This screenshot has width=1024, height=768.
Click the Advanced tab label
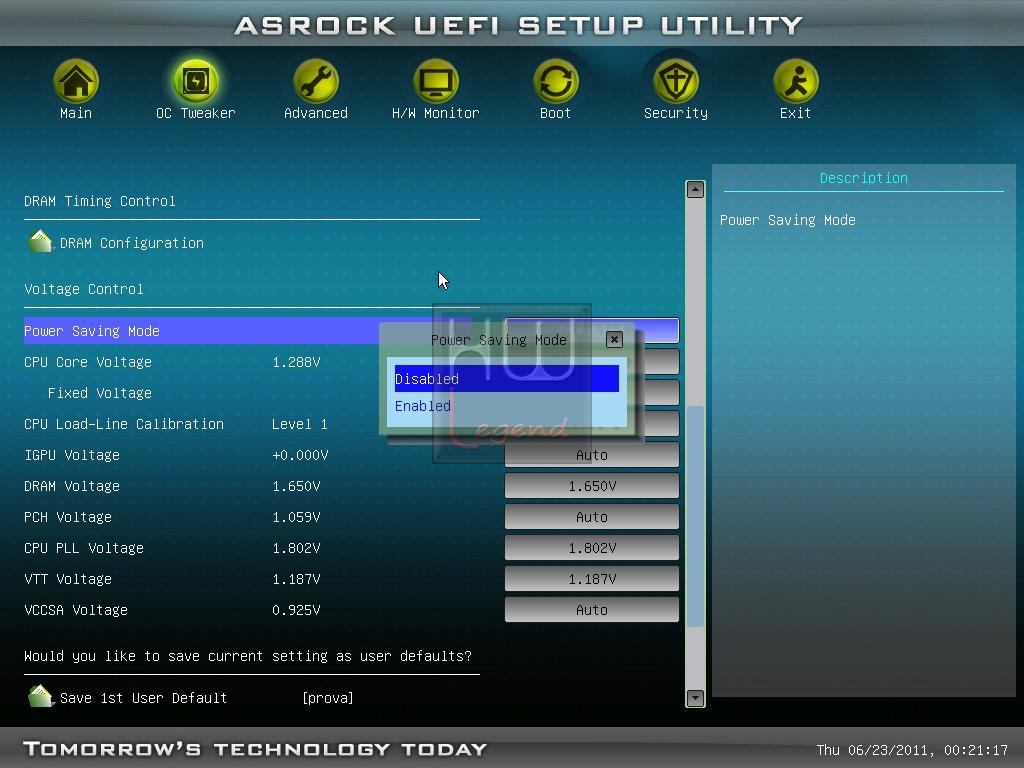point(315,113)
